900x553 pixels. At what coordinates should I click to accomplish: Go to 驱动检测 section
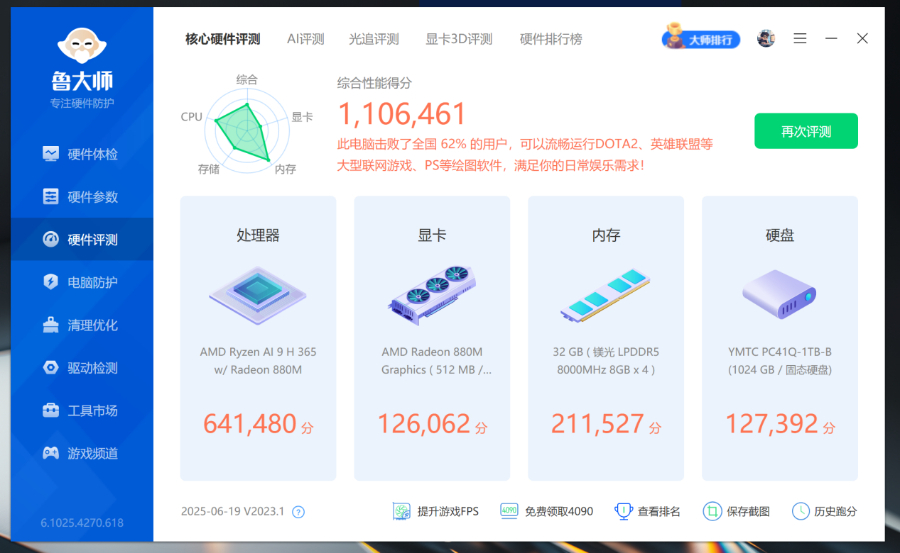click(81, 368)
